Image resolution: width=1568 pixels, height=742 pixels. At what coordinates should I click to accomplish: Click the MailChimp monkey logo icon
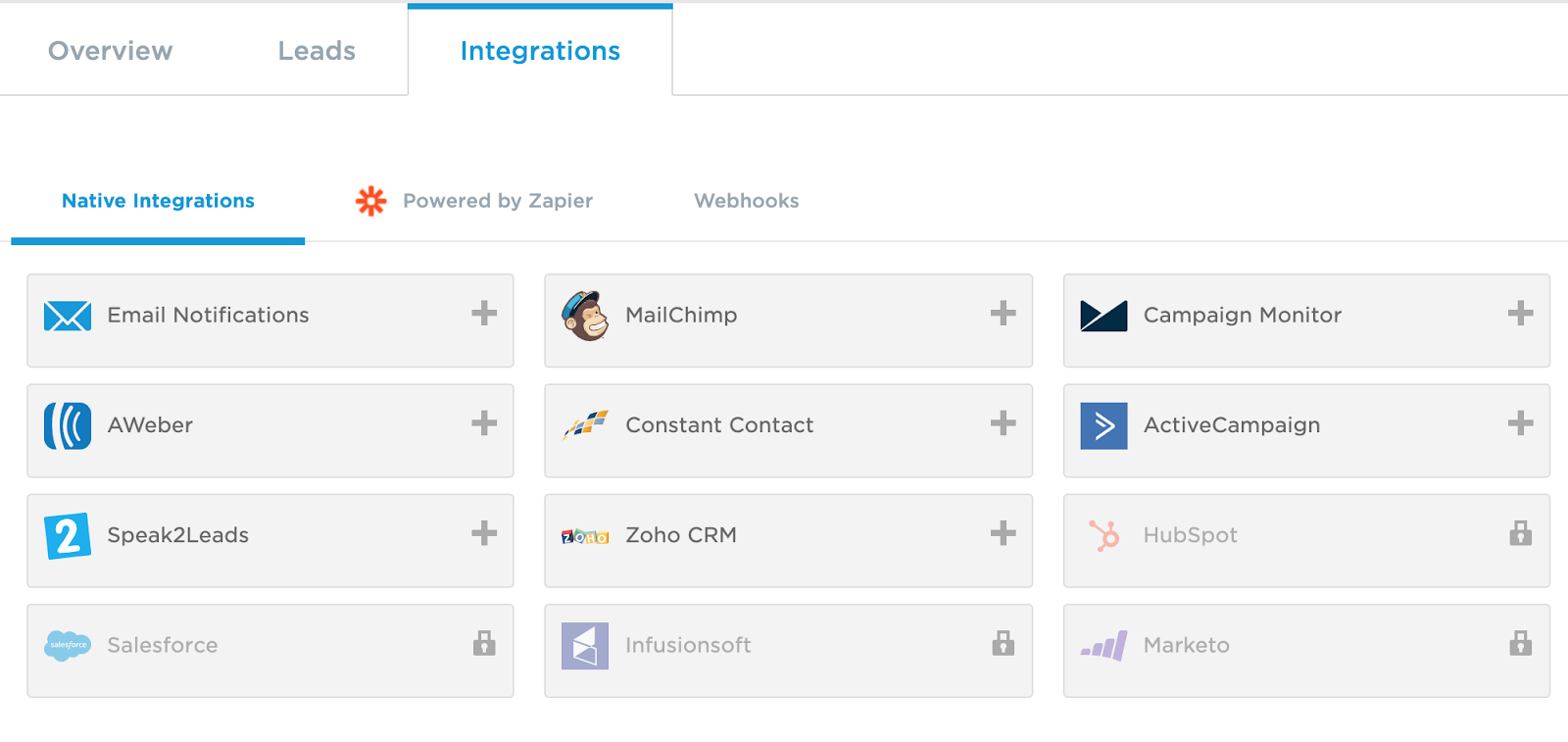tap(585, 316)
